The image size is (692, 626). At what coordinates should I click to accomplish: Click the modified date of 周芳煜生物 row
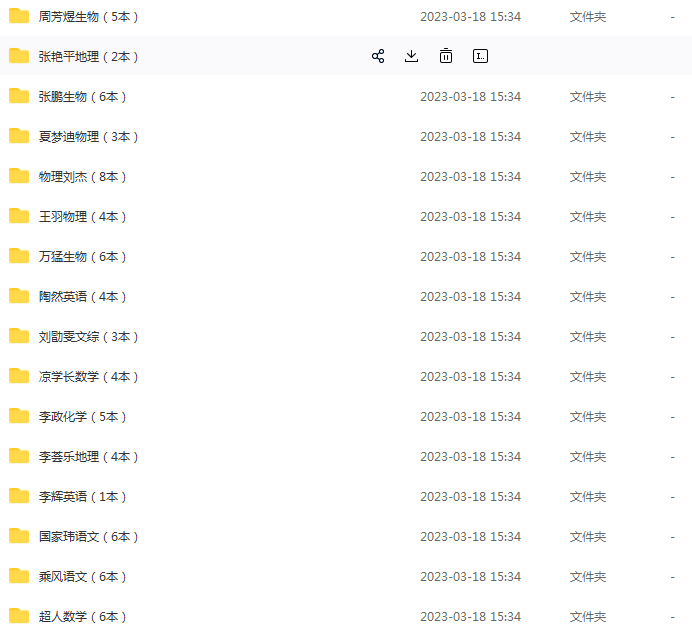[x=470, y=17]
